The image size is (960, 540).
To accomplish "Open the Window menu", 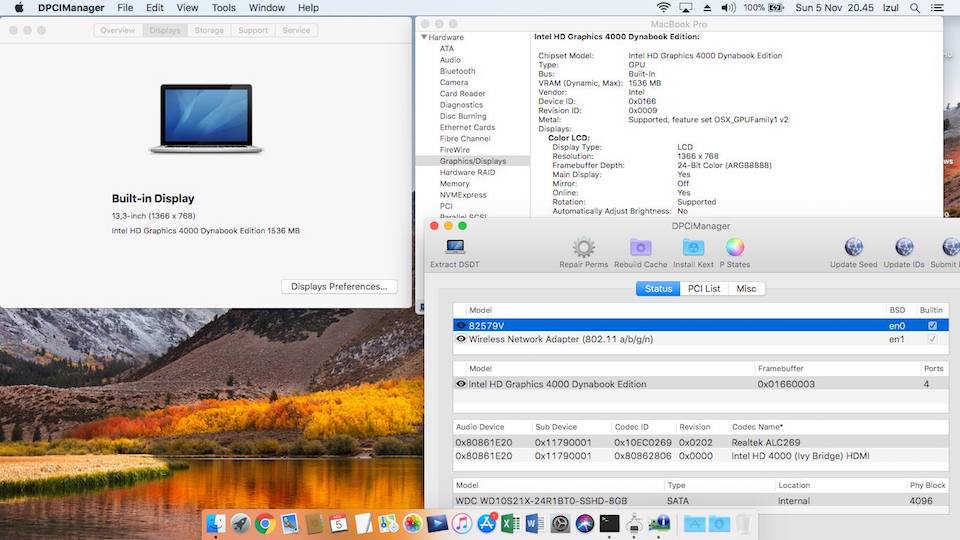I will point(266,8).
